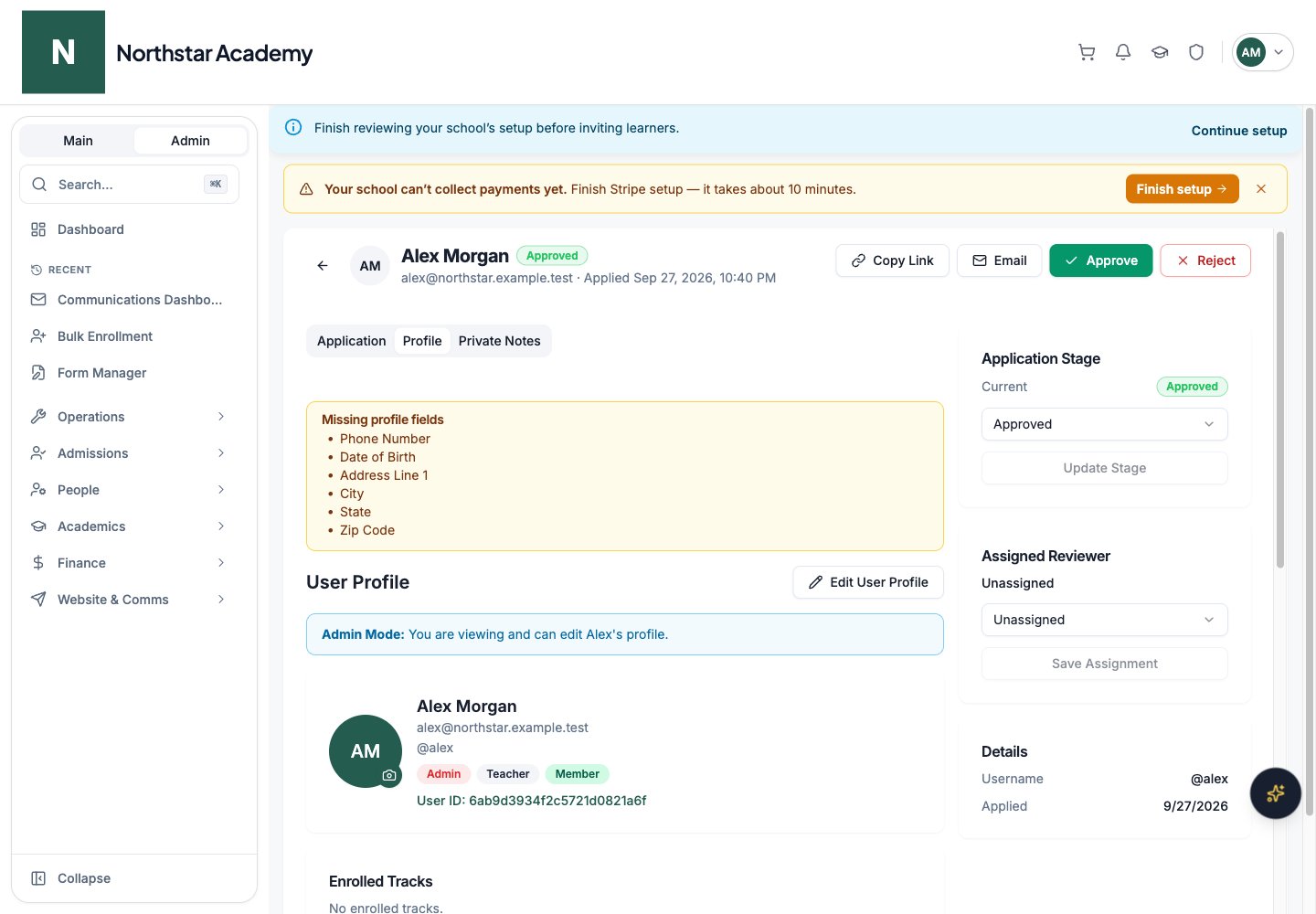The width and height of the screenshot is (1316, 914).
Task: Click the shield icon in the header
Action: click(1196, 52)
